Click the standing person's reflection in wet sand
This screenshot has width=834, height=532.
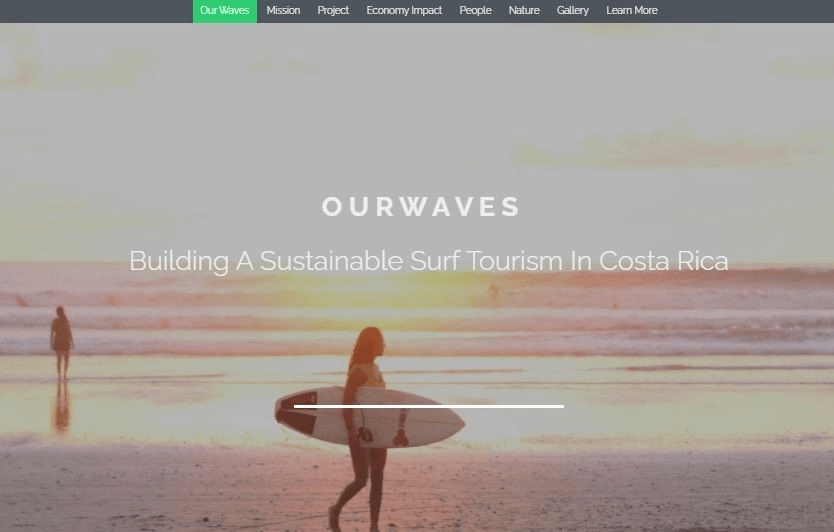click(62, 407)
